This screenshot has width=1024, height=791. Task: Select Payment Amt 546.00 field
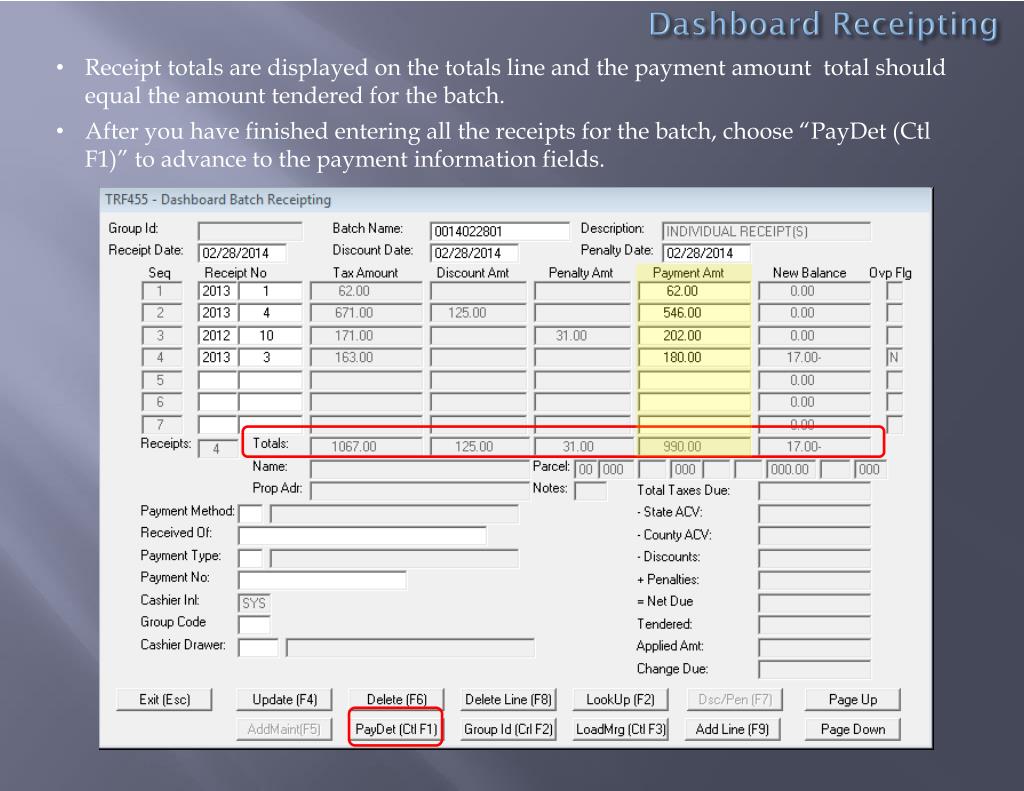(694, 314)
